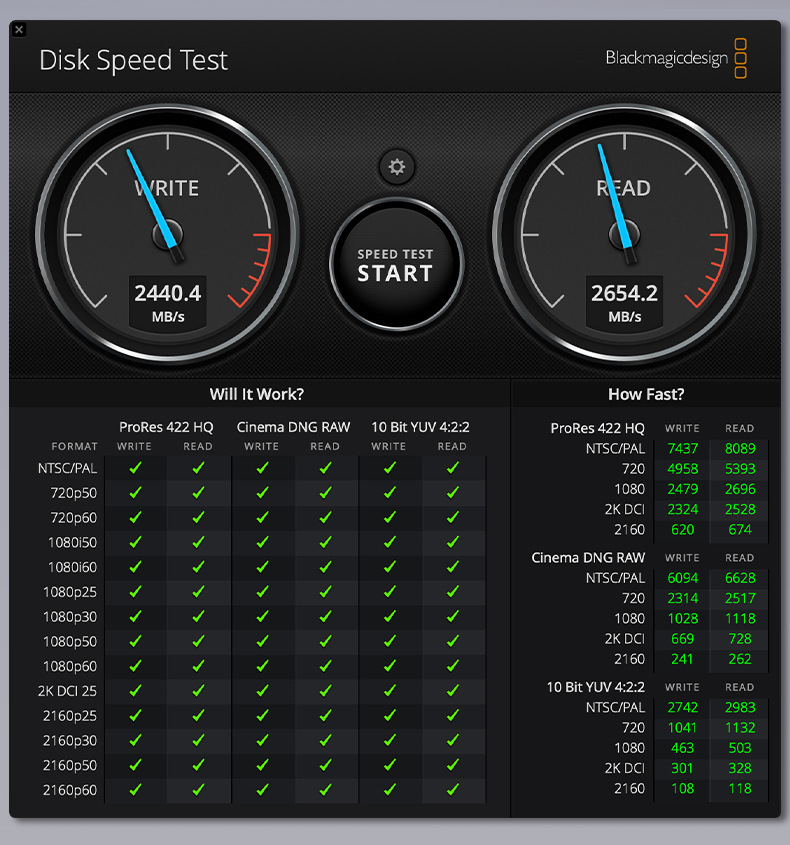Image resolution: width=790 pixels, height=845 pixels.
Task: Click ProRes NTSC/PAL write value 7437
Action: (x=682, y=448)
